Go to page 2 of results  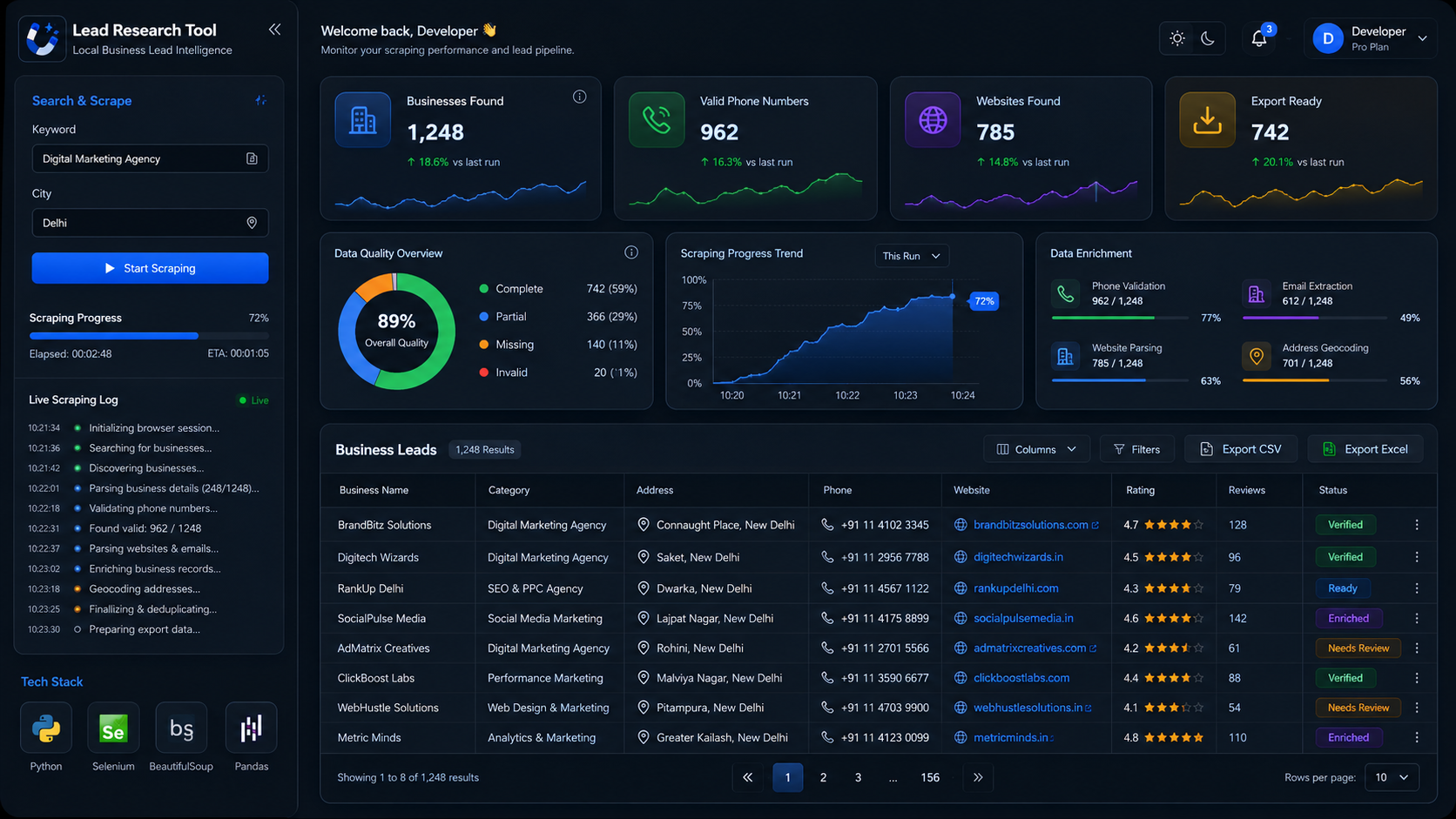coord(823,777)
